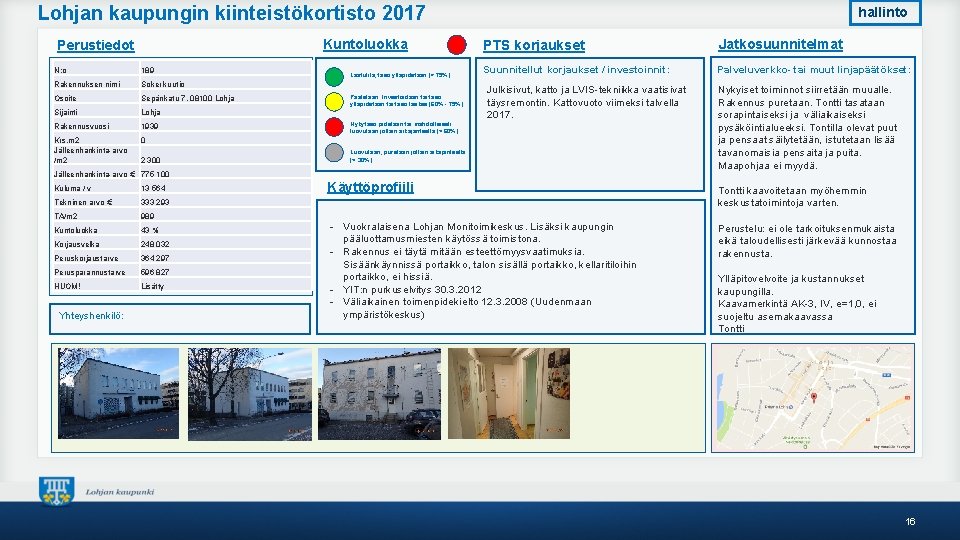Click the Rakennuksen nimi value Sokerikuutio
The height and width of the screenshot is (540, 960).
[x=163, y=84]
